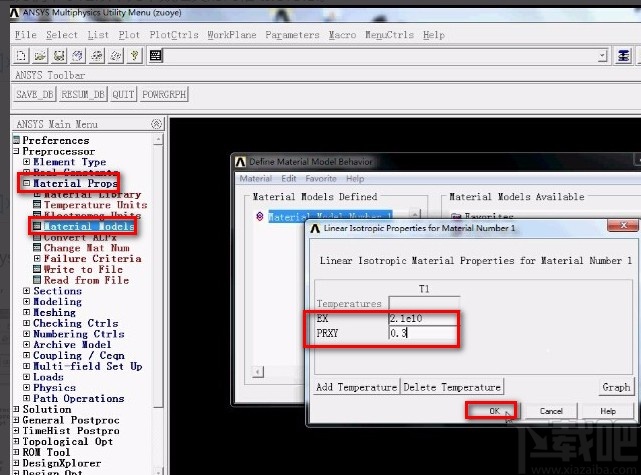Open the File menu
The image size is (641, 475).
[26, 35]
